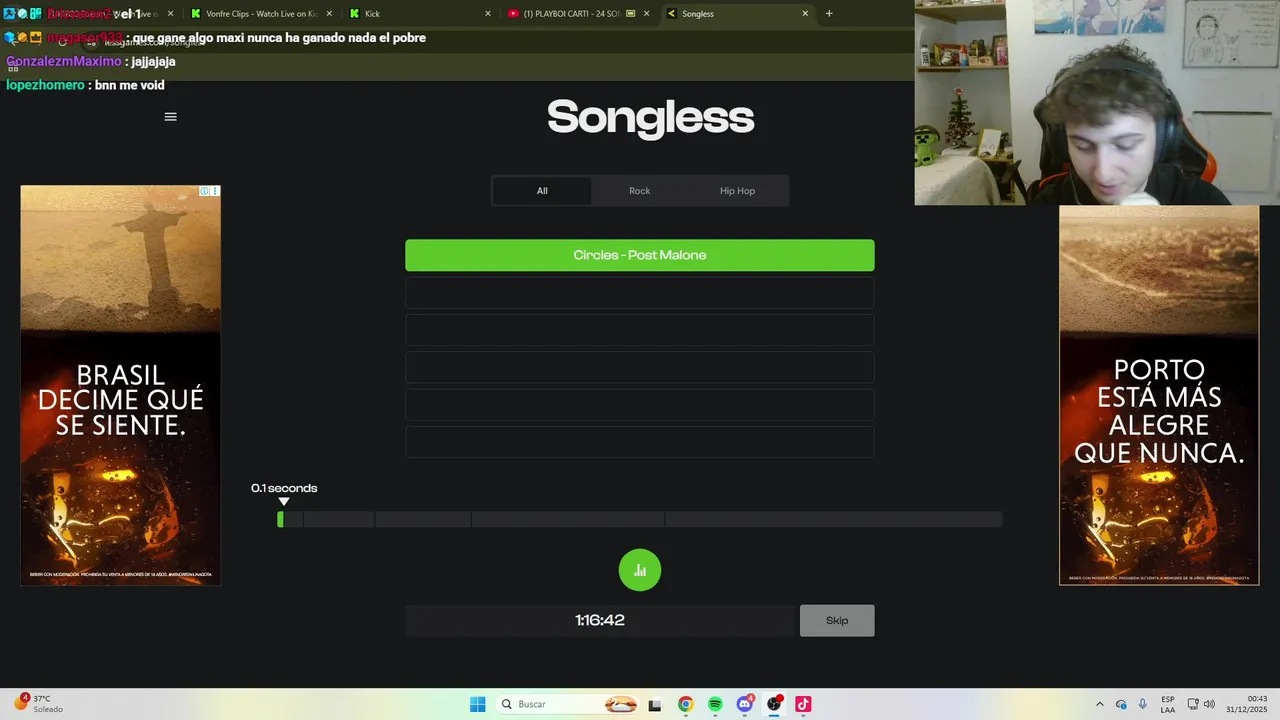The width and height of the screenshot is (1280, 720).
Task: Switch to the Hip Hop genre tab
Action: click(x=738, y=191)
